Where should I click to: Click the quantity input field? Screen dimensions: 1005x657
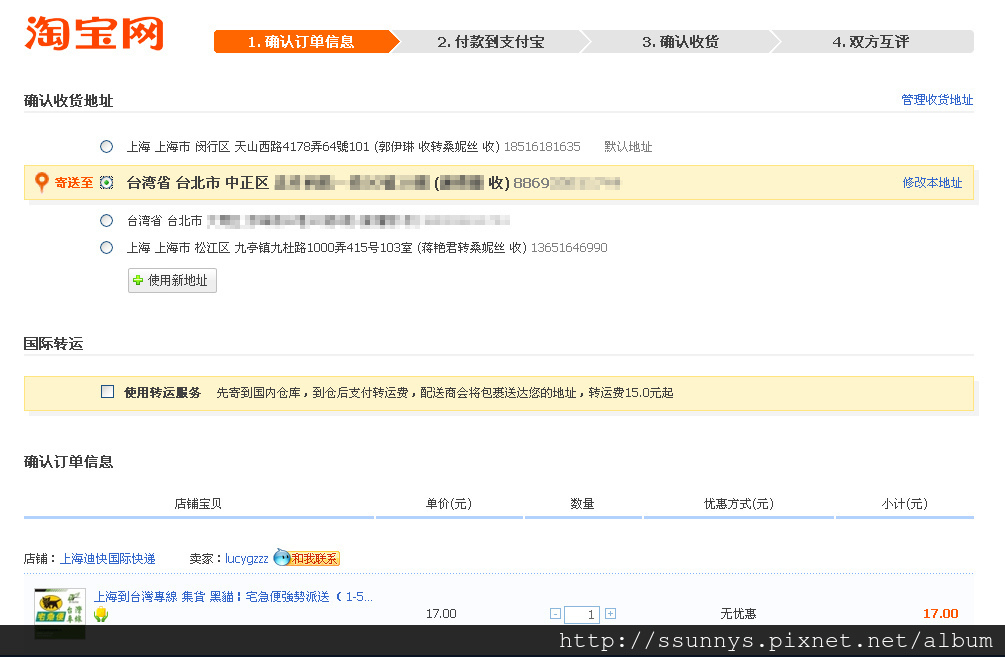pos(582,615)
